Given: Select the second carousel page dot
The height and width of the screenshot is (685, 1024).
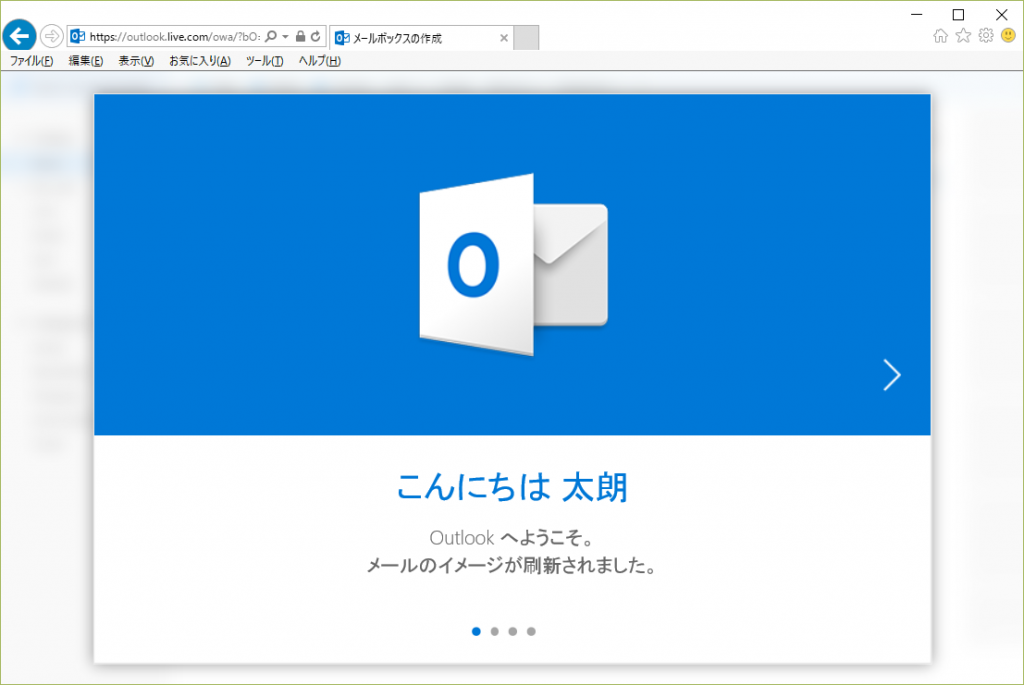Looking at the screenshot, I should (494, 631).
